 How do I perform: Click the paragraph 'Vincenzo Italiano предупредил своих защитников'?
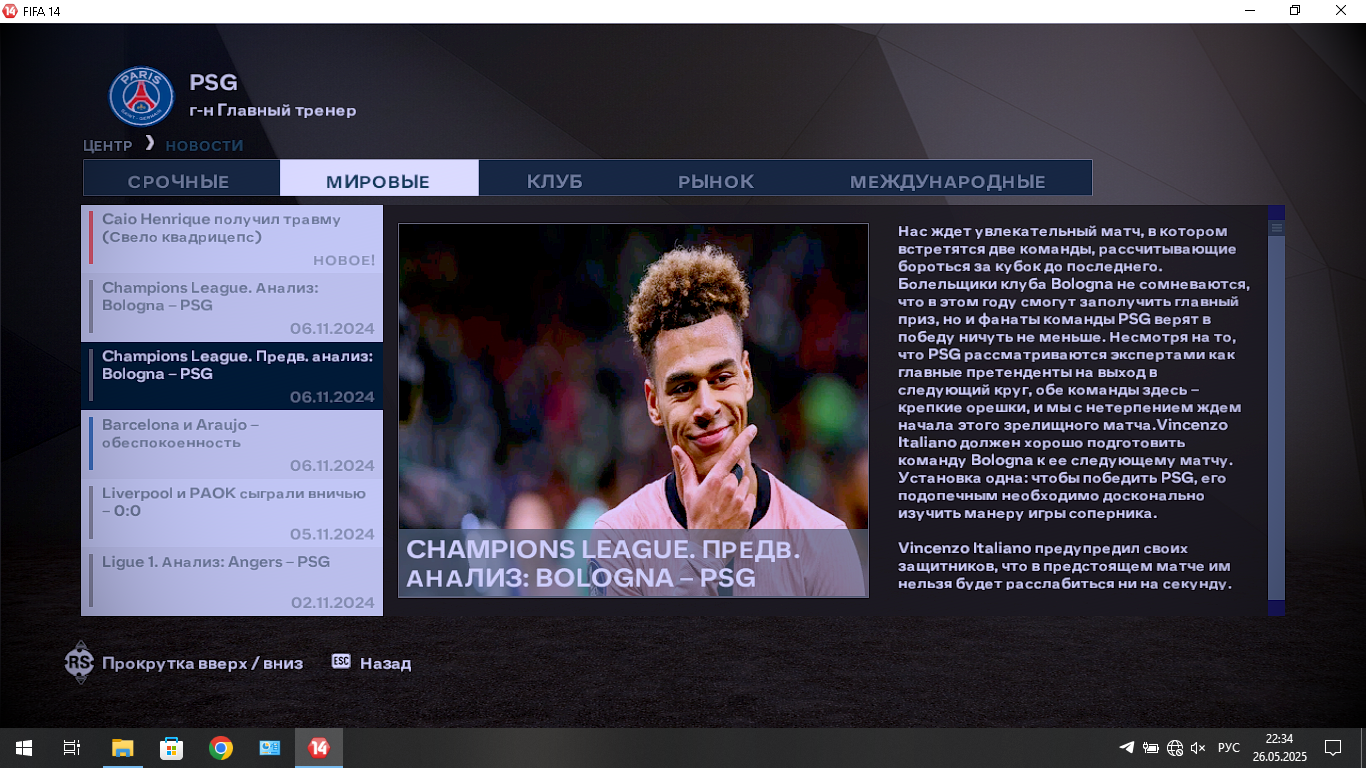pos(1064,566)
